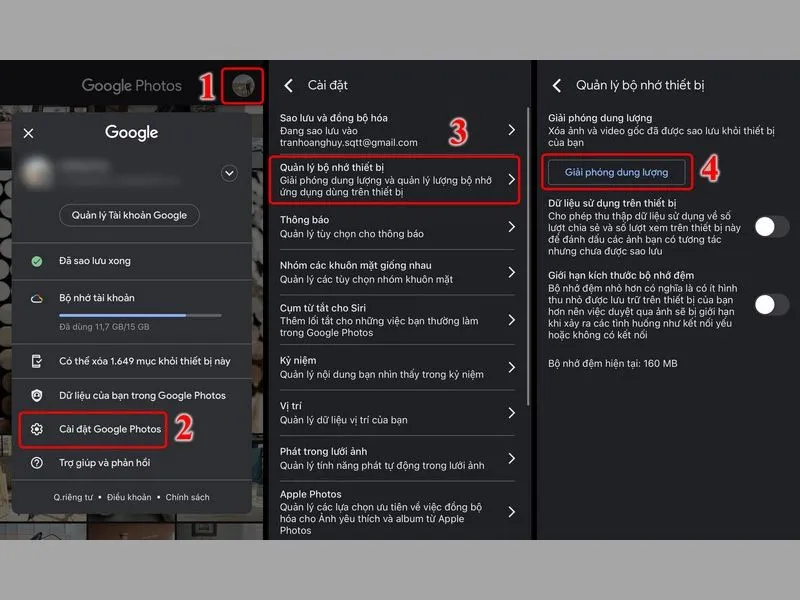The image size is (800, 600).
Task: Open the Chính sách link
Action: [x=187, y=497]
